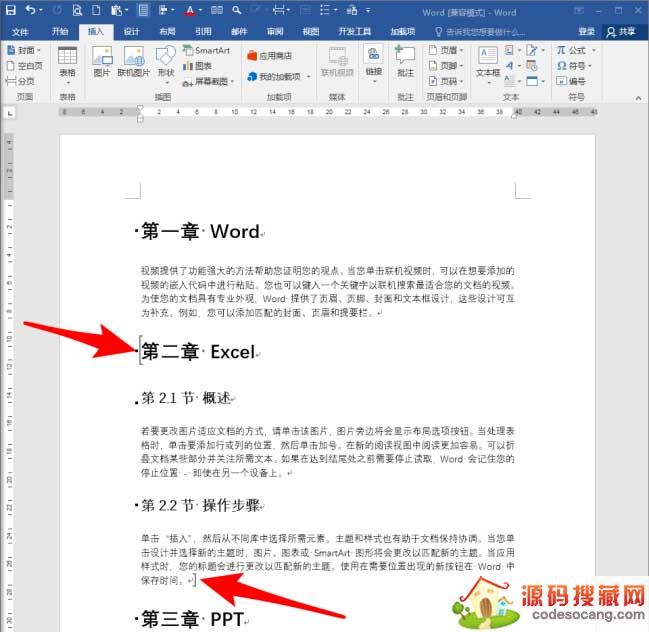
Task: Click the 联机图片 online pictures icon
Action: pyautogui.click(x=133, y=62)
